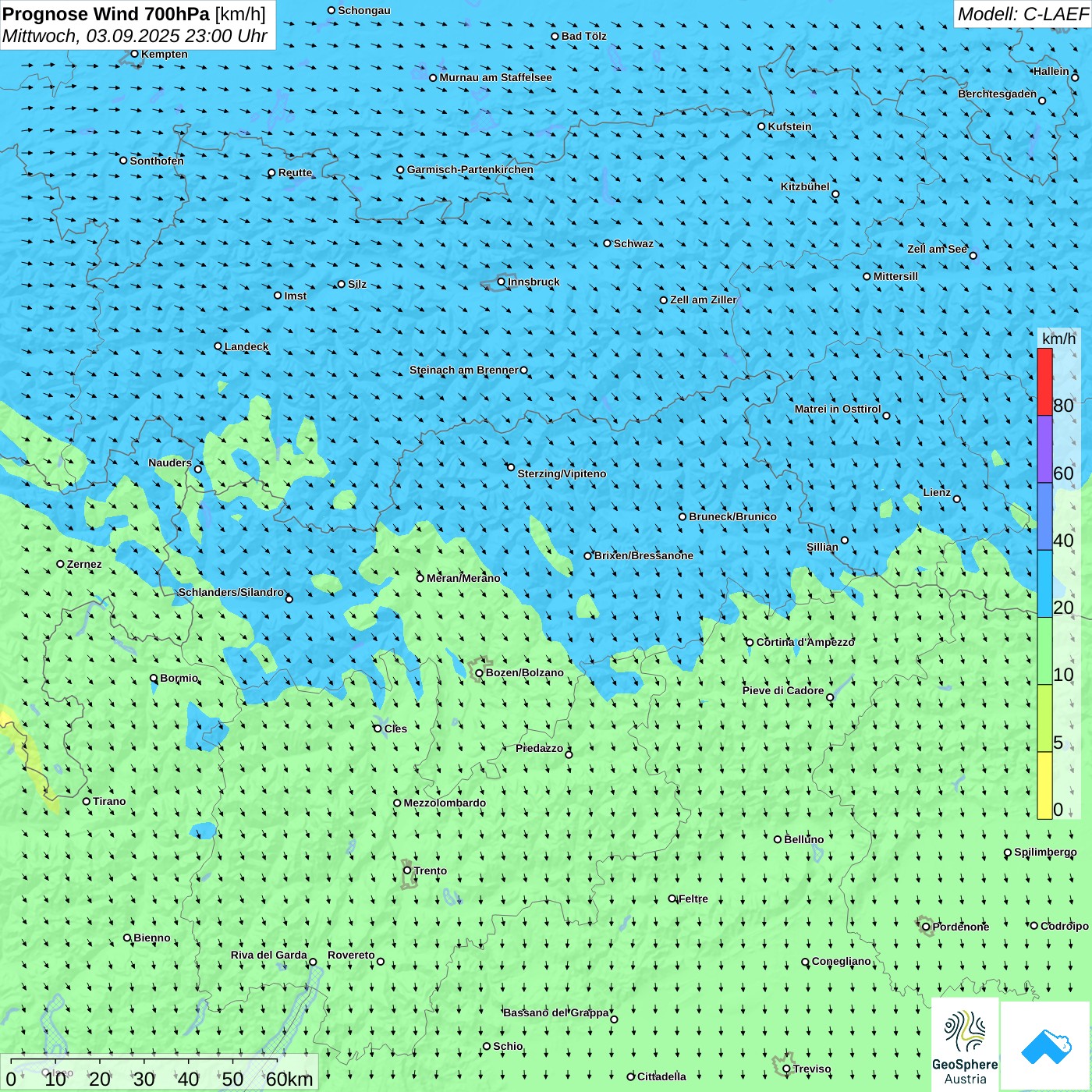Click the yellow 0-5 km/h legend color
The image size is (1092, 1092).
[x=1044, y=785]
